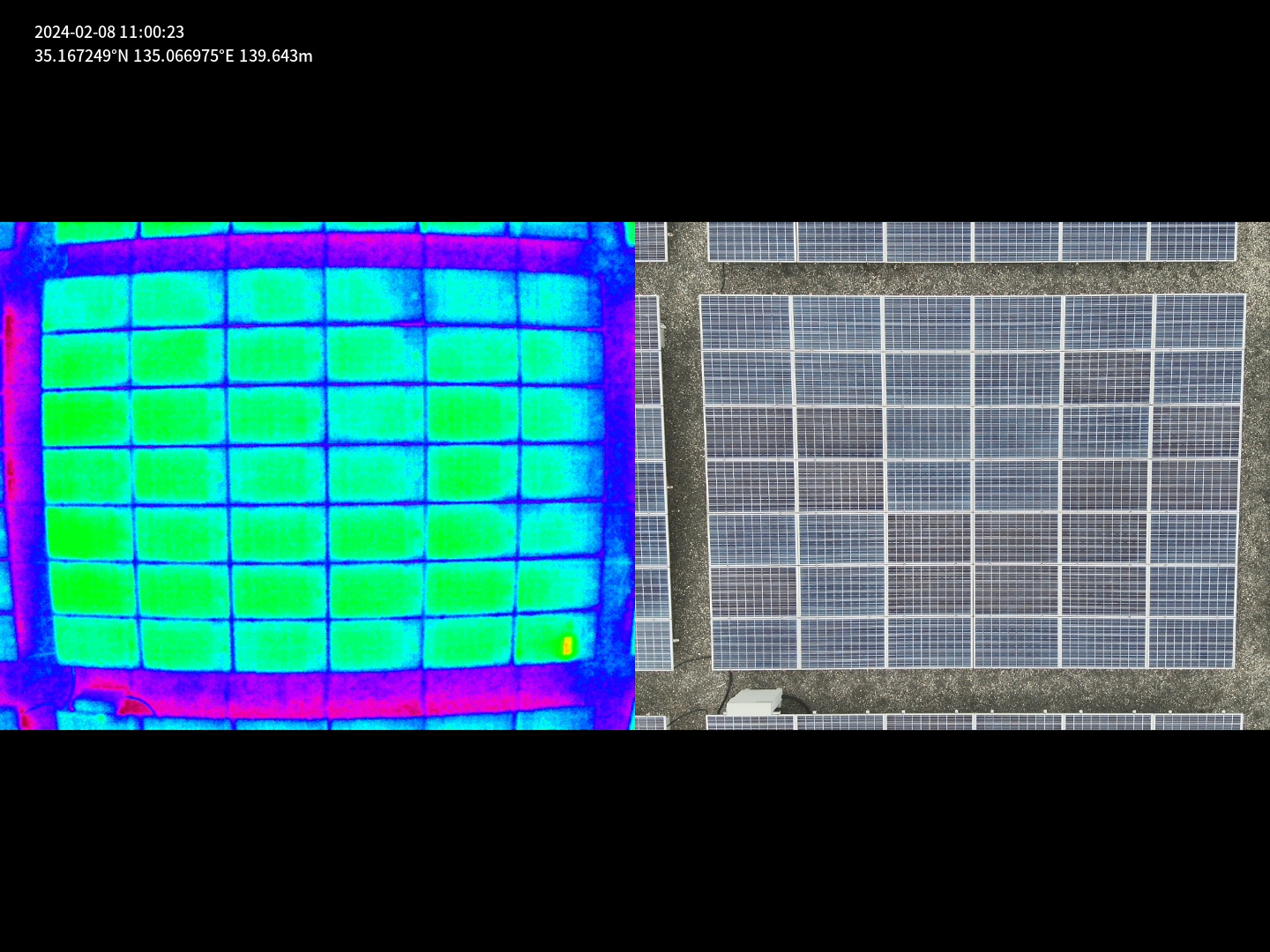The height and width of the screenshot is (952, 1270).
Task: Select the bottom-right panel of the visible-light array
Action: 1191,643
